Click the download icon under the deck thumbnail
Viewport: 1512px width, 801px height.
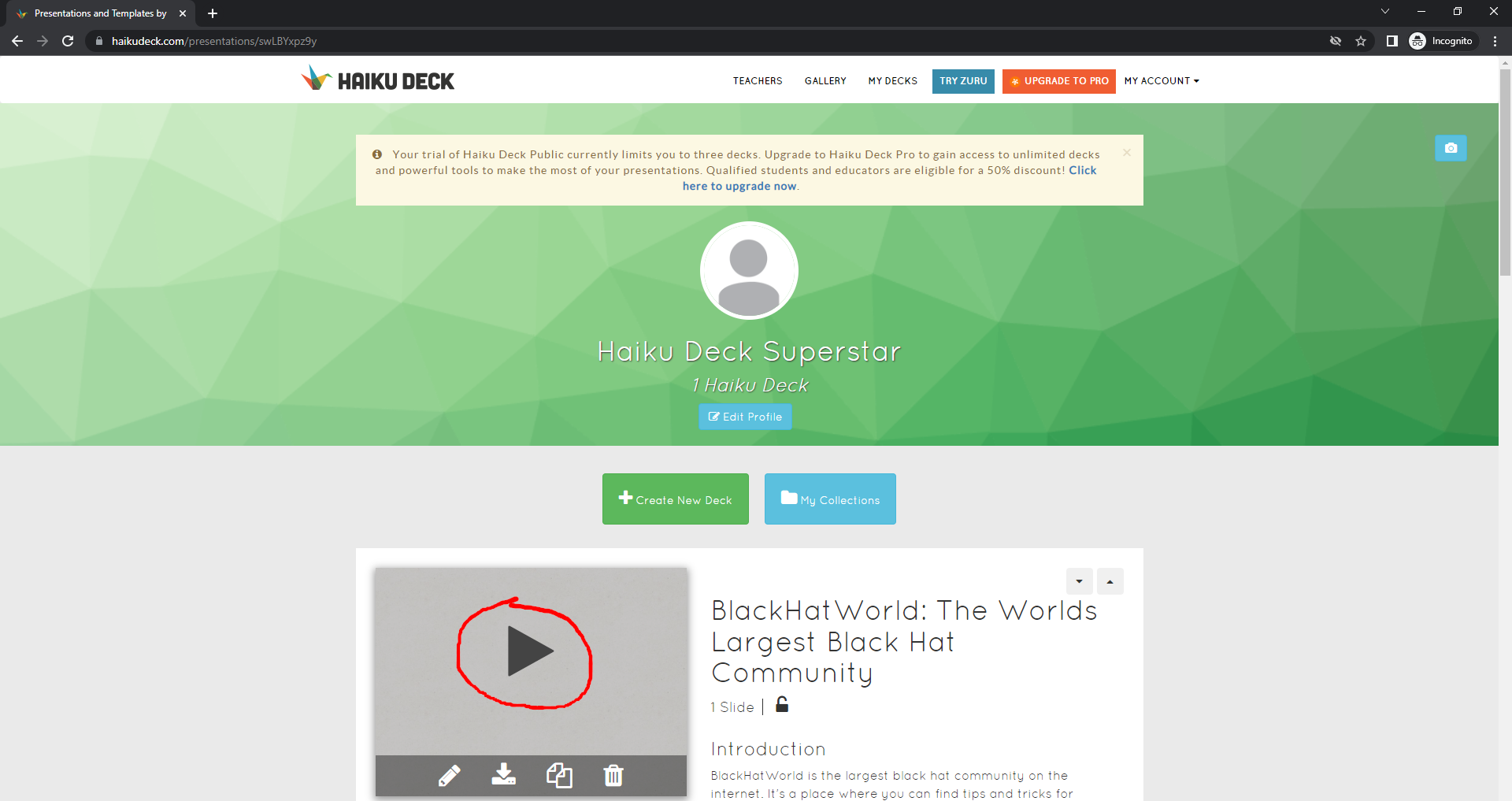(x=504, y=775)
